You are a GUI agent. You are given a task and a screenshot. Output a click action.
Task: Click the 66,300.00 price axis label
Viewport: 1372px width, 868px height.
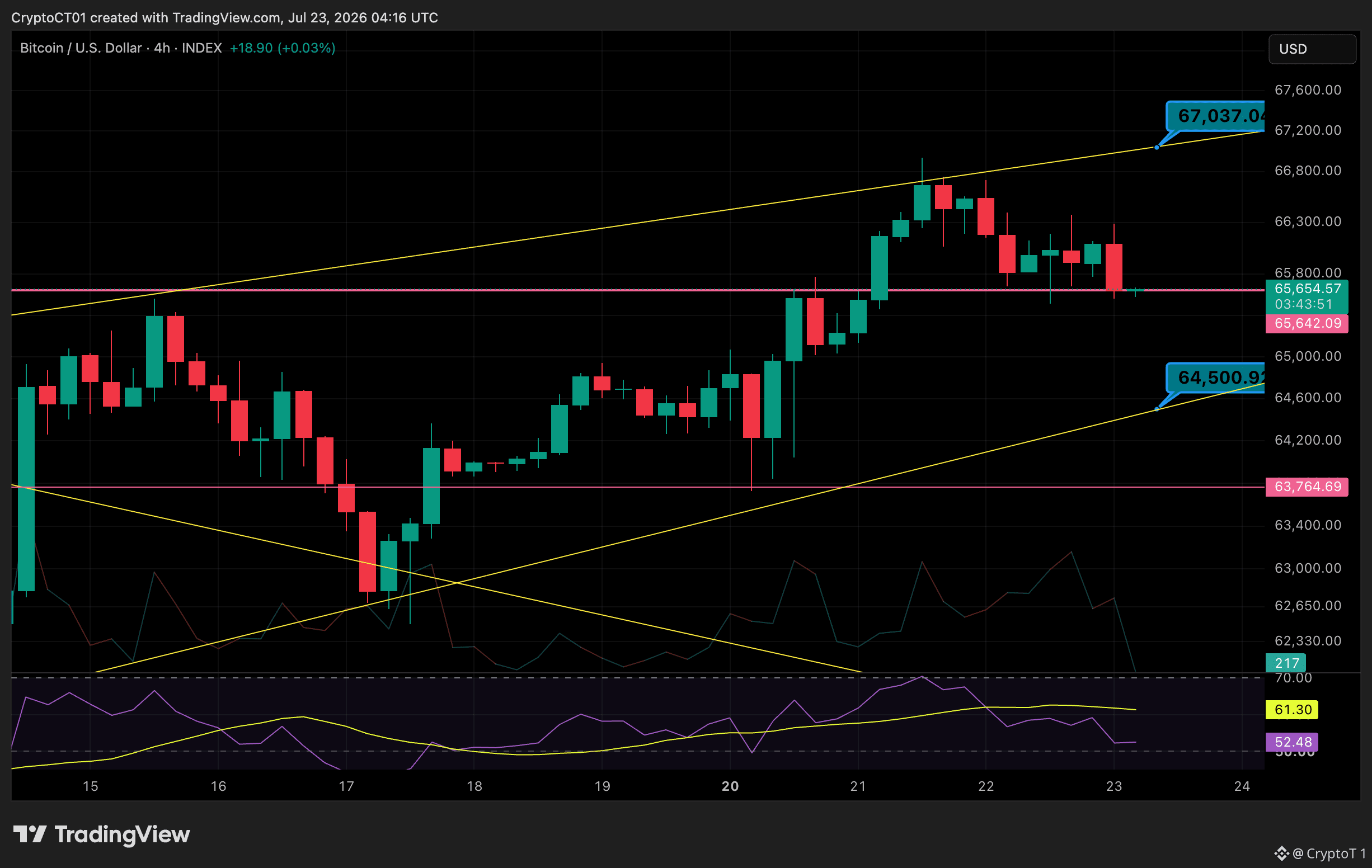[1308, 221]
